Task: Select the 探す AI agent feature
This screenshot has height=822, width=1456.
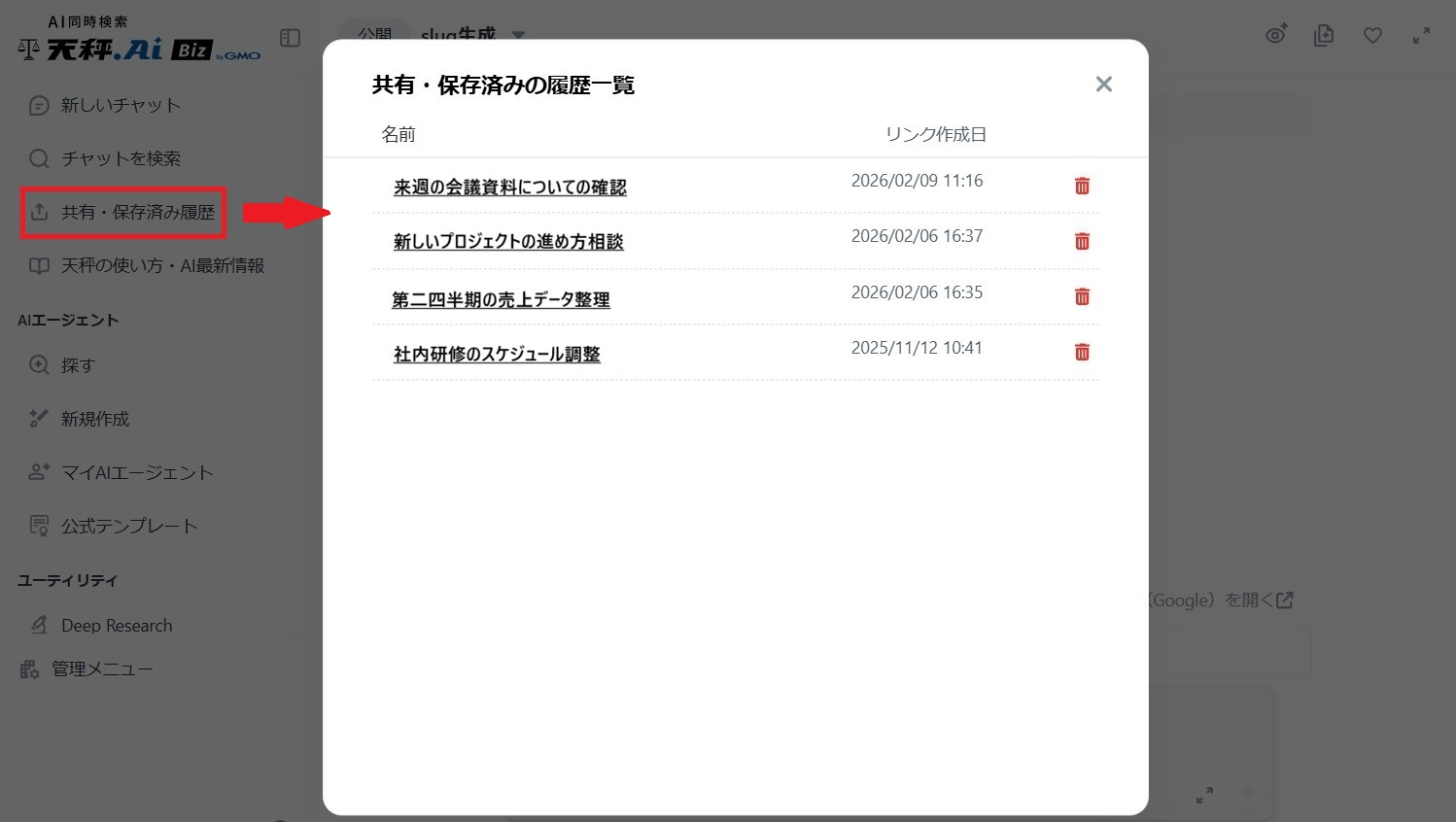Action: point(78,365)
